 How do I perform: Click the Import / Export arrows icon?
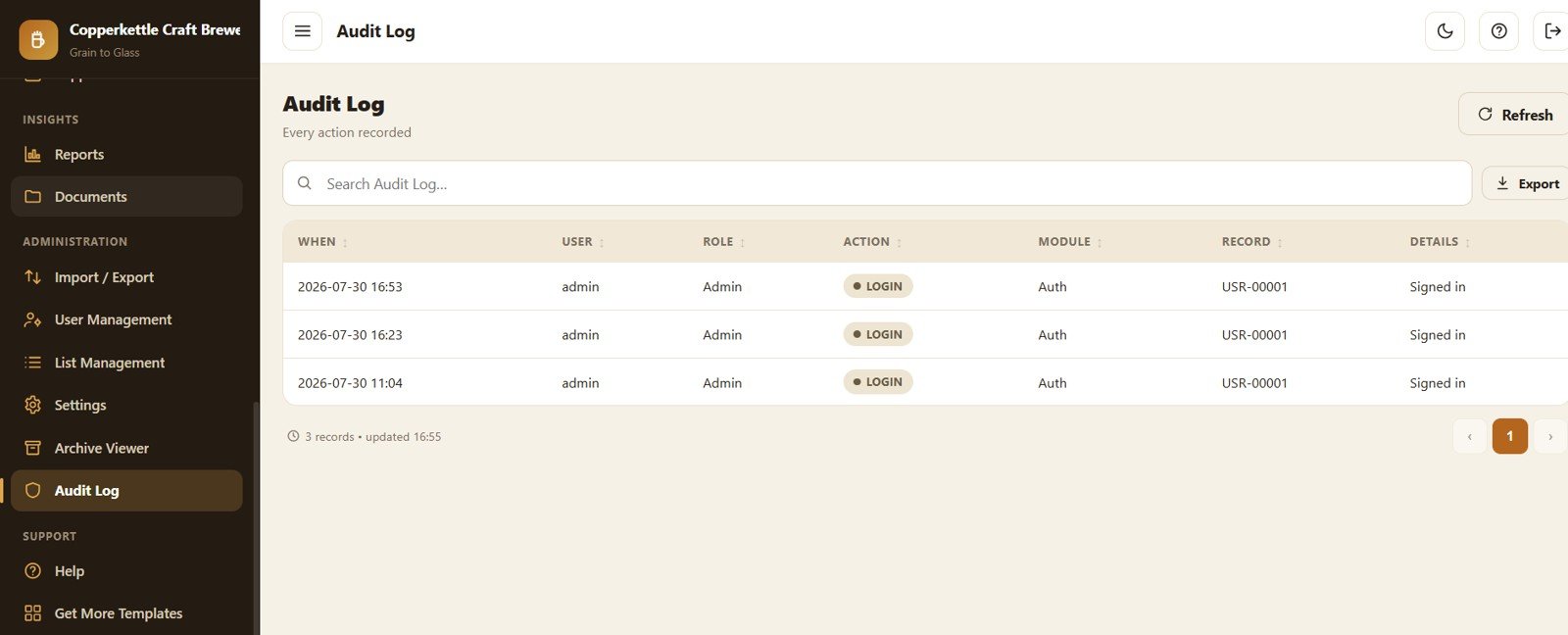pyautogui.click(x=32, y=277)
